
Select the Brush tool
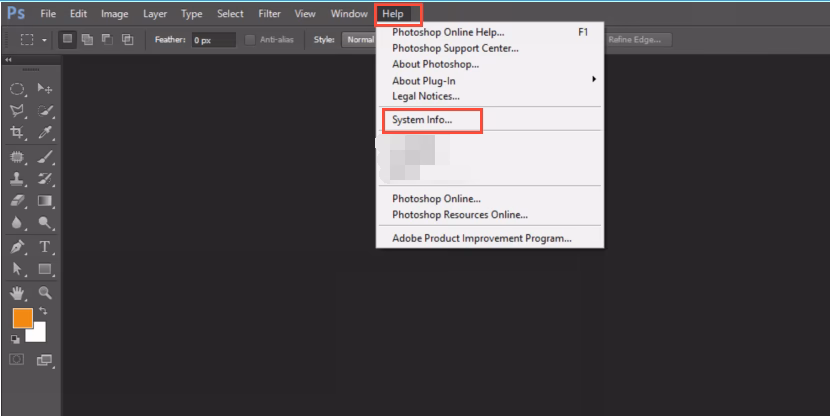point(44,157)
